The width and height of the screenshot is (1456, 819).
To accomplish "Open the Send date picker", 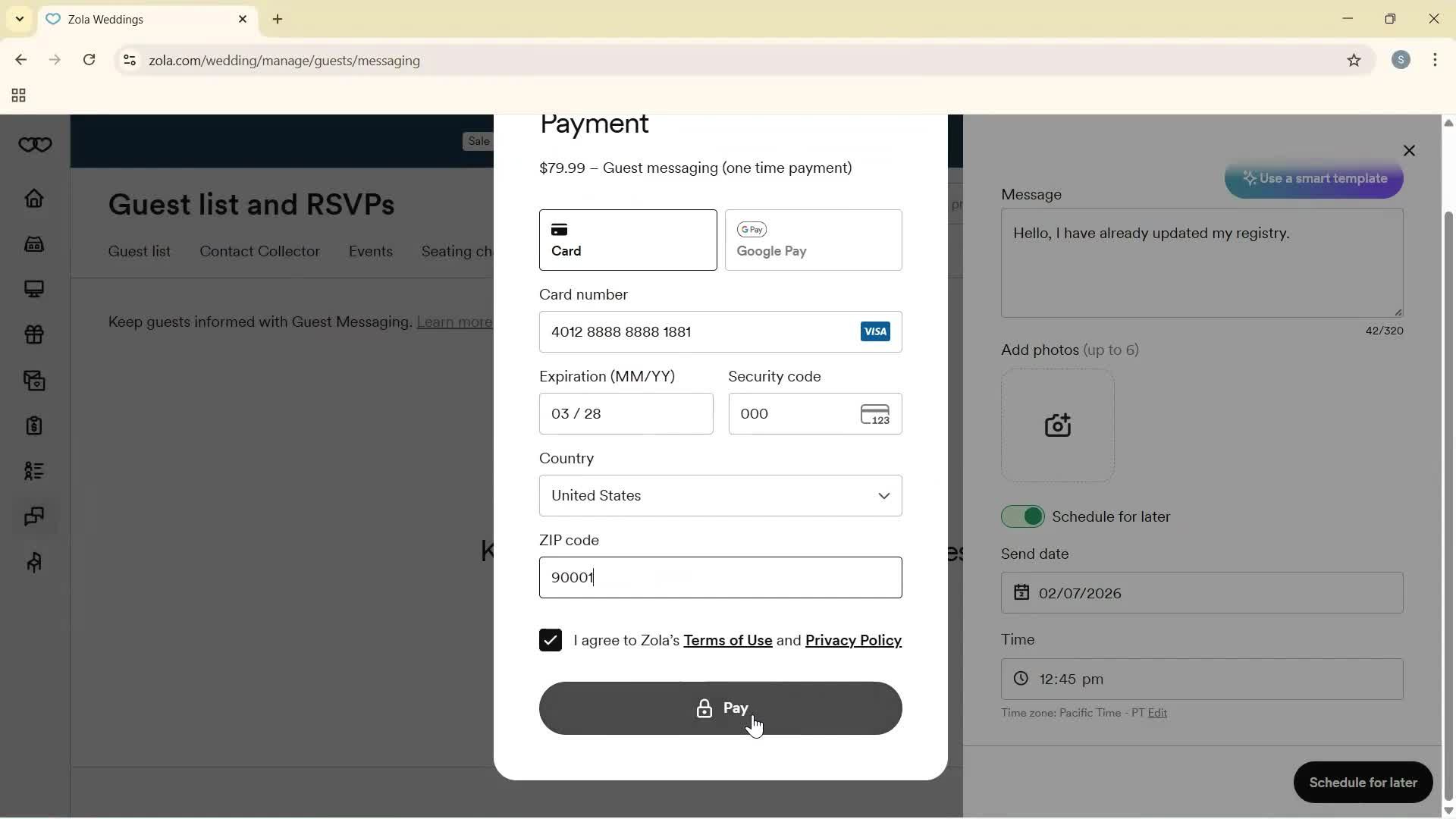I will (1201, 593).
